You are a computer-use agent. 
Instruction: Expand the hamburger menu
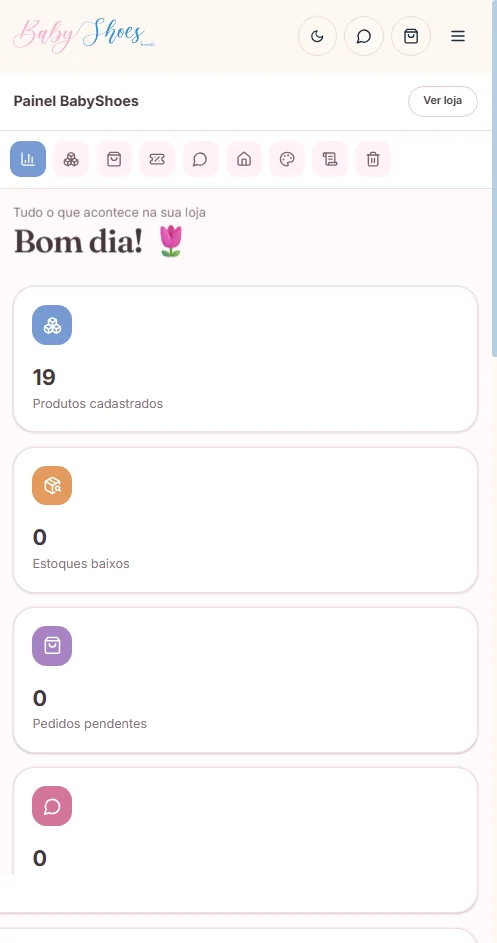point(458,36)
